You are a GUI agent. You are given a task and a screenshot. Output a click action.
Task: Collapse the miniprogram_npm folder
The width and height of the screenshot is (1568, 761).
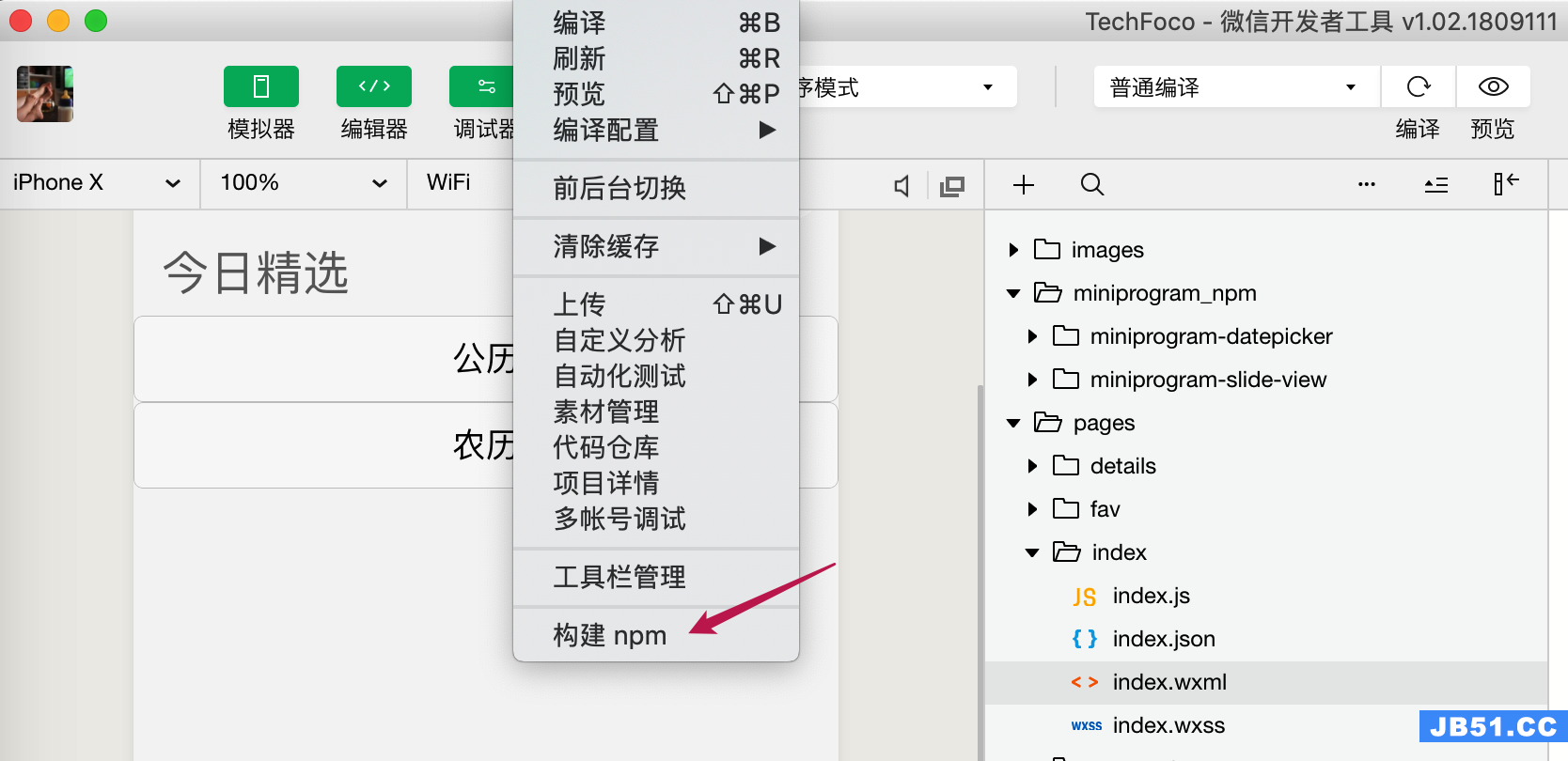pos(1013,293)
